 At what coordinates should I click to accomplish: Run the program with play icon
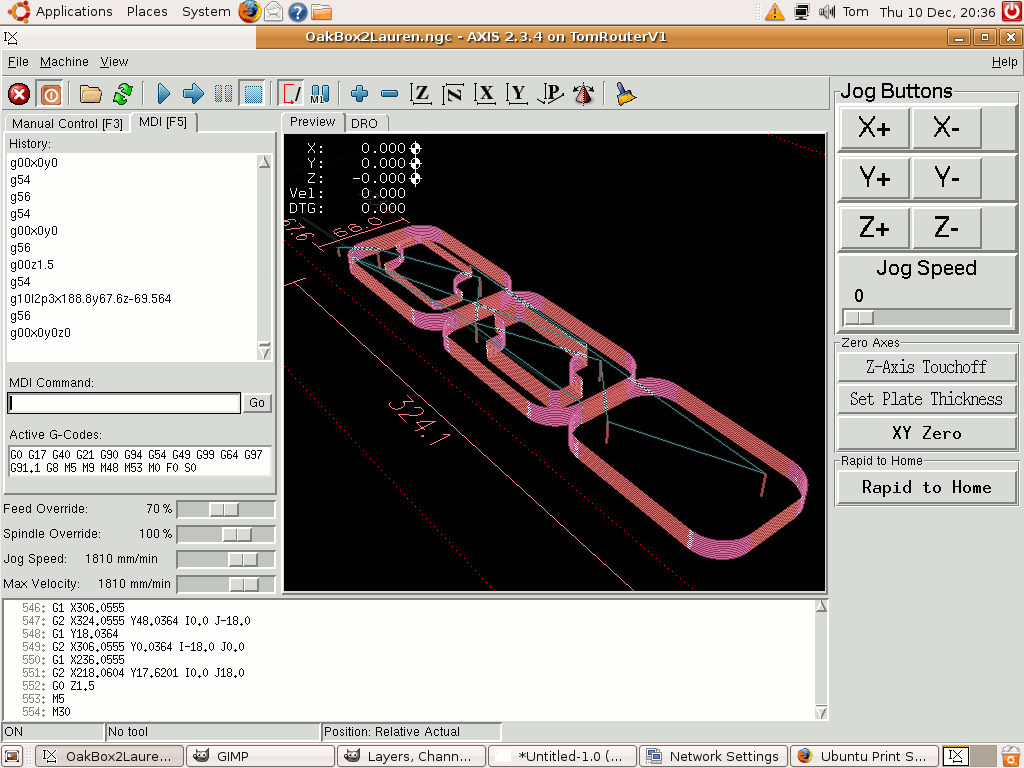tap(164, 94)
